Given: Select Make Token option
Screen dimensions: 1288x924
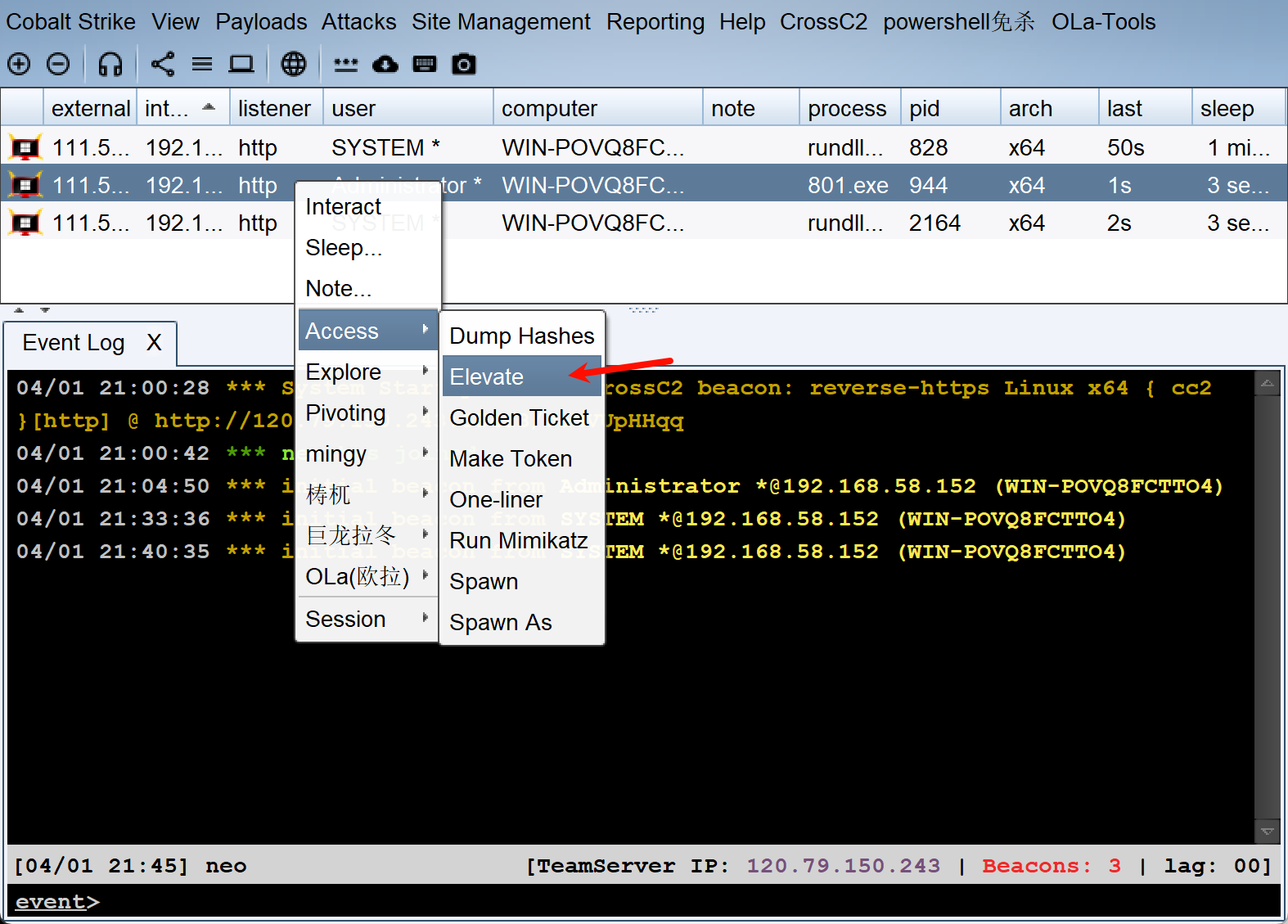Looking at the screenshot, I should point(522,458).
